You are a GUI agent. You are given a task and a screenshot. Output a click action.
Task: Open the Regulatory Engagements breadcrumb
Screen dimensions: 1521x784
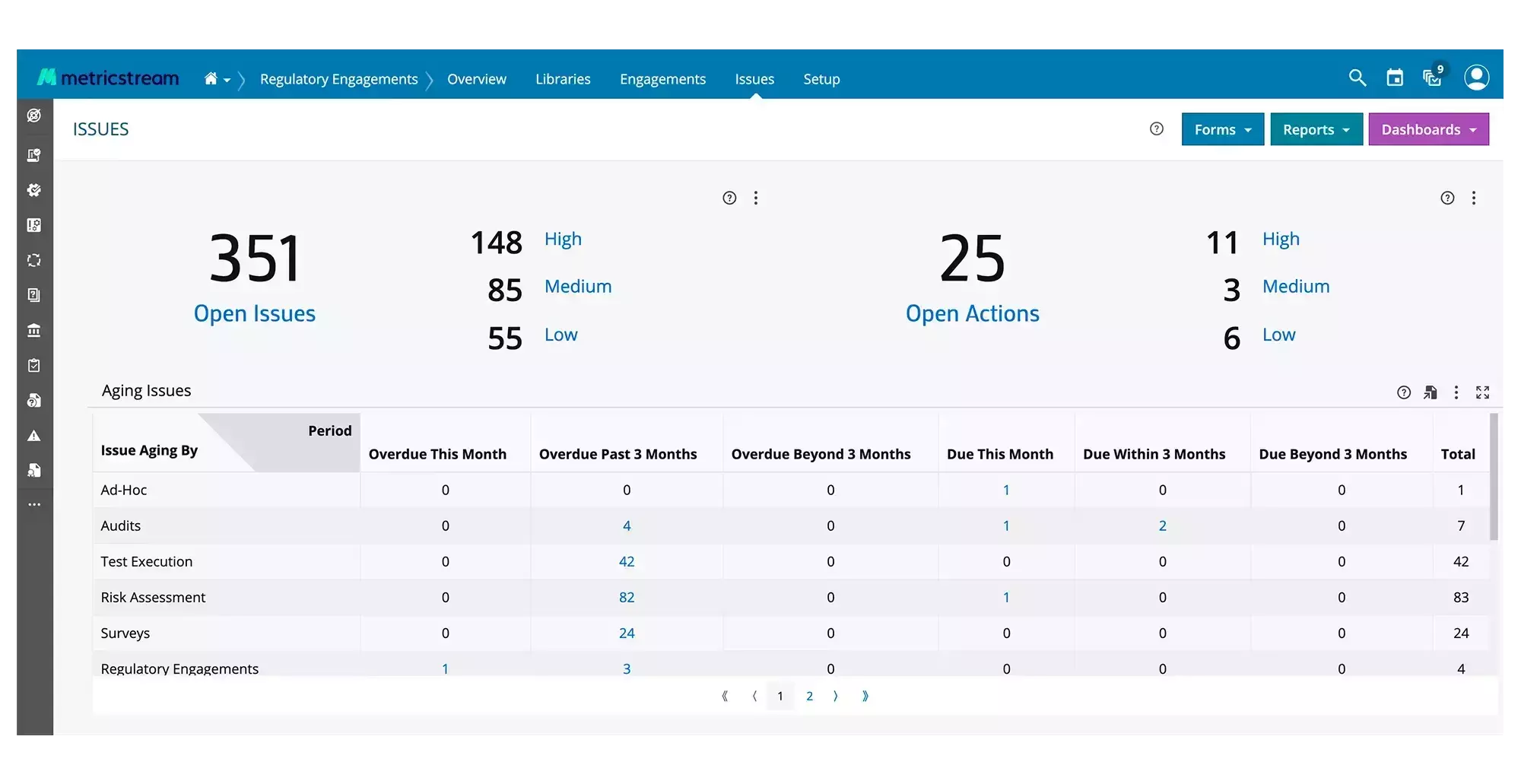tap(338, 79)
